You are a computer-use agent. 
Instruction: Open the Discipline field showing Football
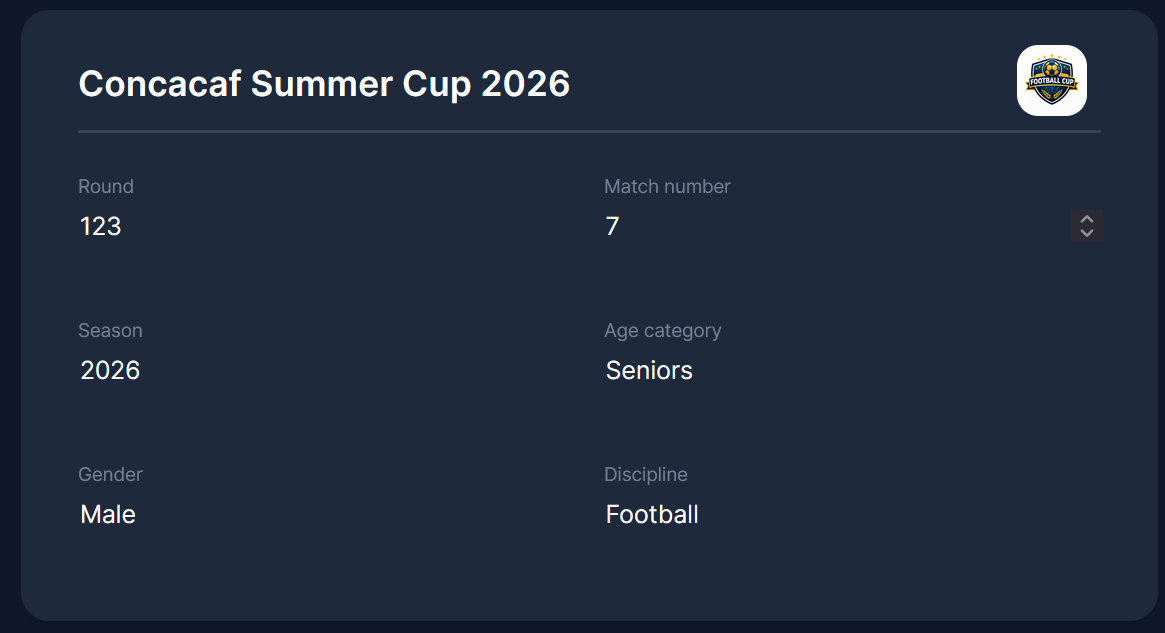click(x=651, y=514)
